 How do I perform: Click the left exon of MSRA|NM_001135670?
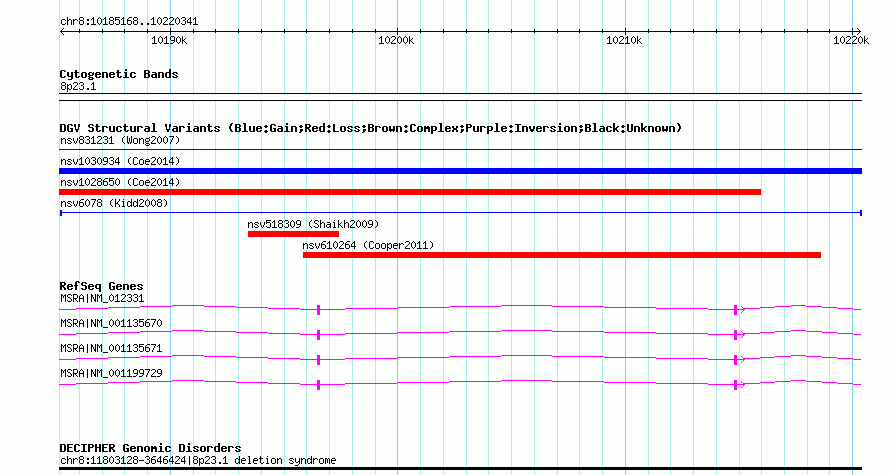click(318, 335)
